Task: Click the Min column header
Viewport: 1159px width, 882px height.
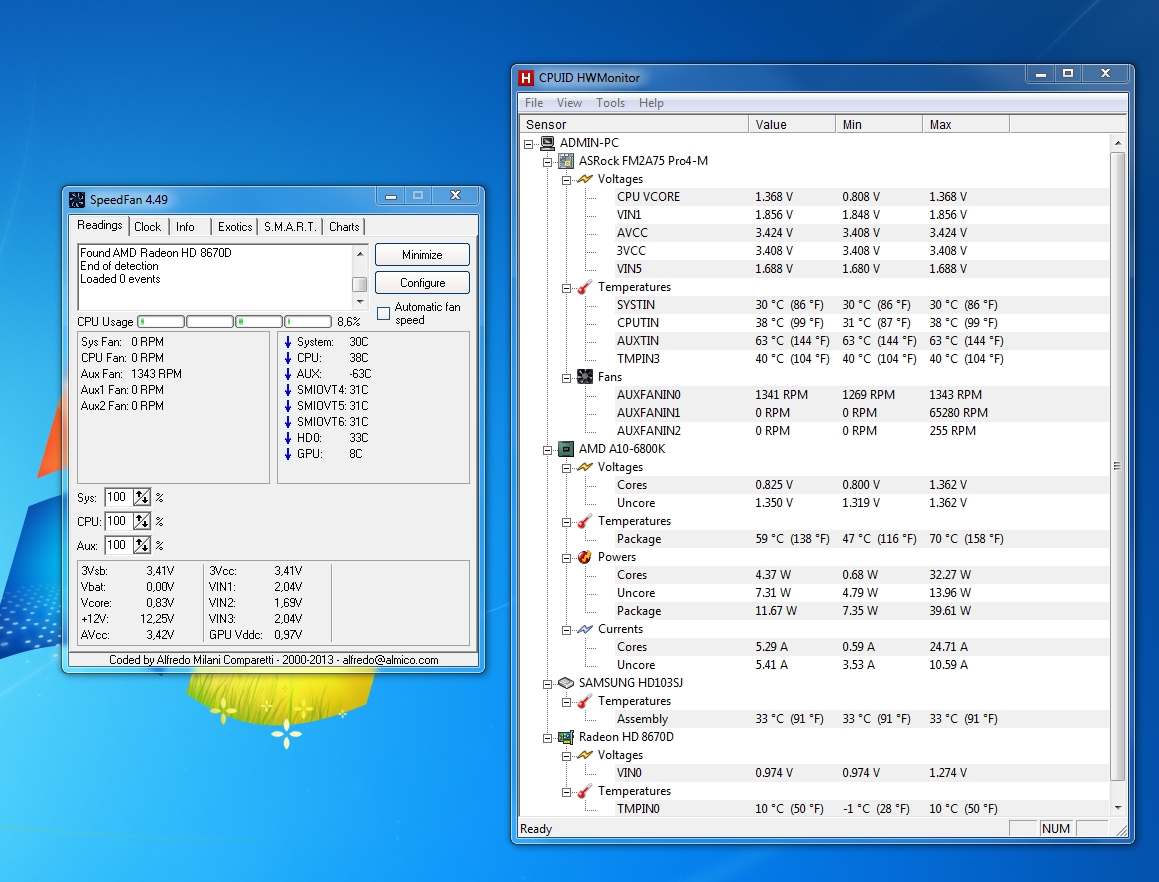Action: tap(879, 124)
